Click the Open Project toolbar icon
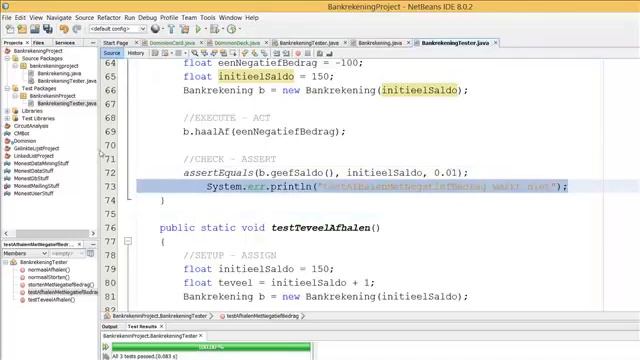Image resolution: width=640 pixels, height=360 pixels. pos(35,29)
